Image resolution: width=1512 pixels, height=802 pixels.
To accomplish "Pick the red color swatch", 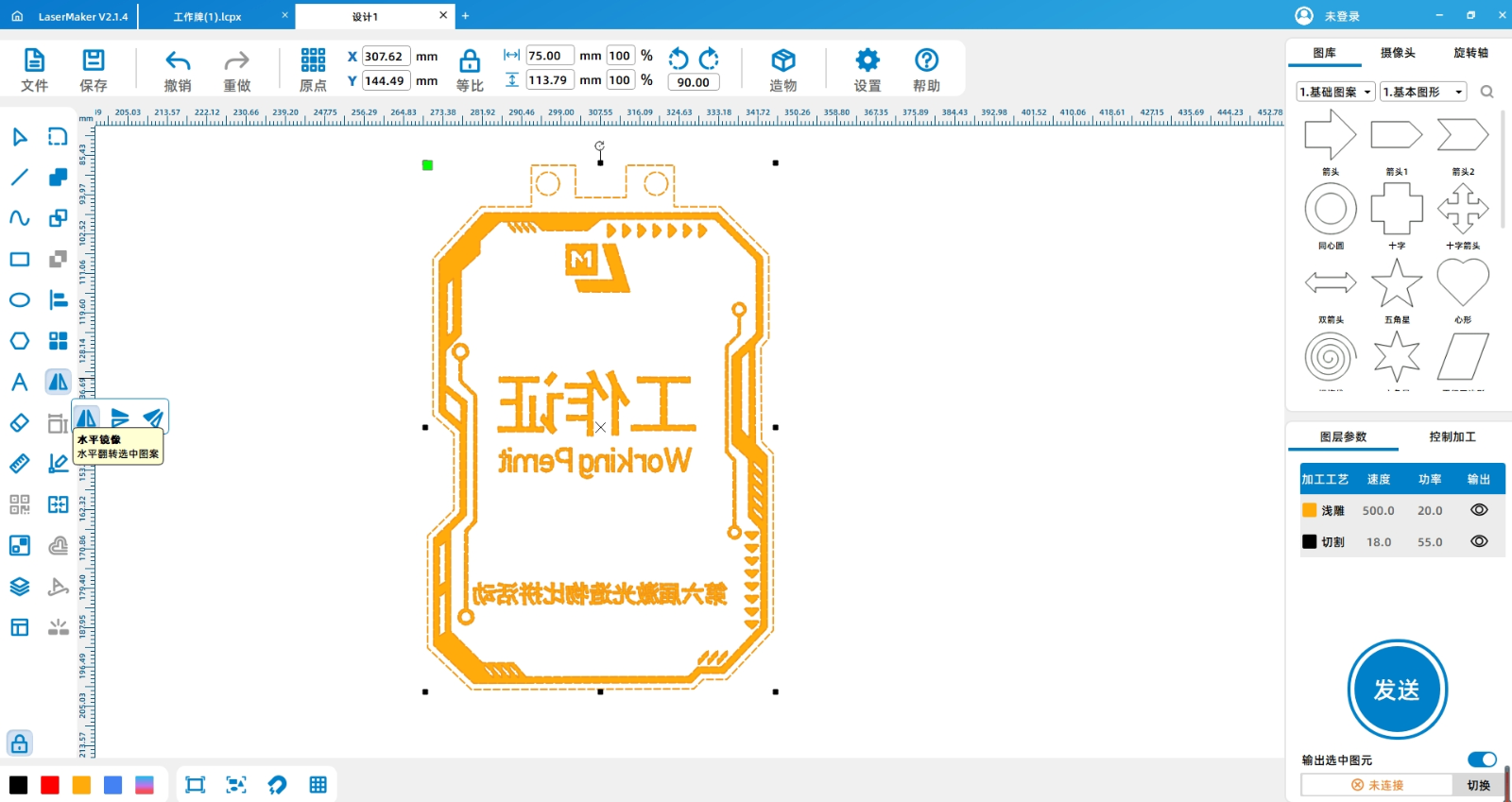I will point(50,785).
